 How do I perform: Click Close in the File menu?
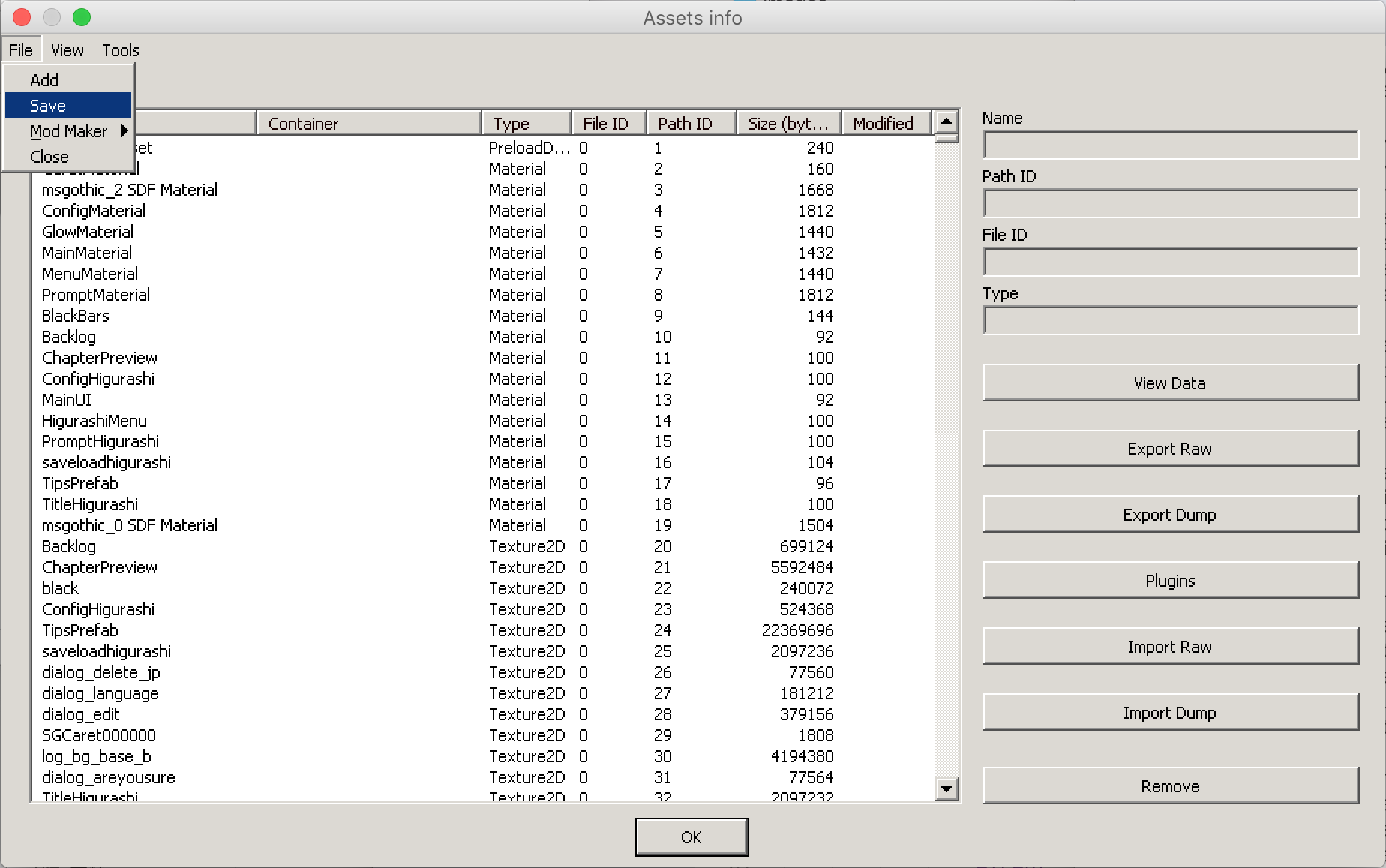pyautogui.click(x=49, y=157)
